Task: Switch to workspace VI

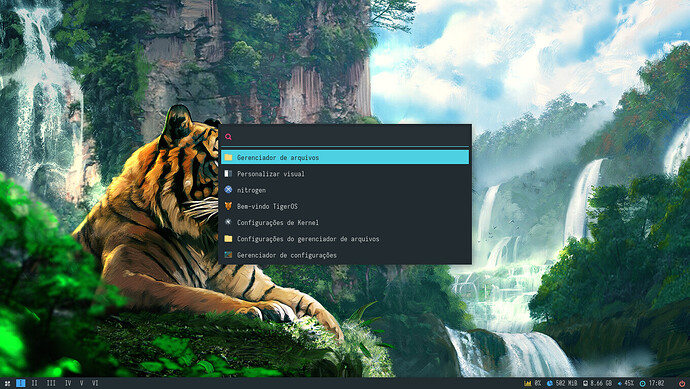Action: (x=95, y=383)
